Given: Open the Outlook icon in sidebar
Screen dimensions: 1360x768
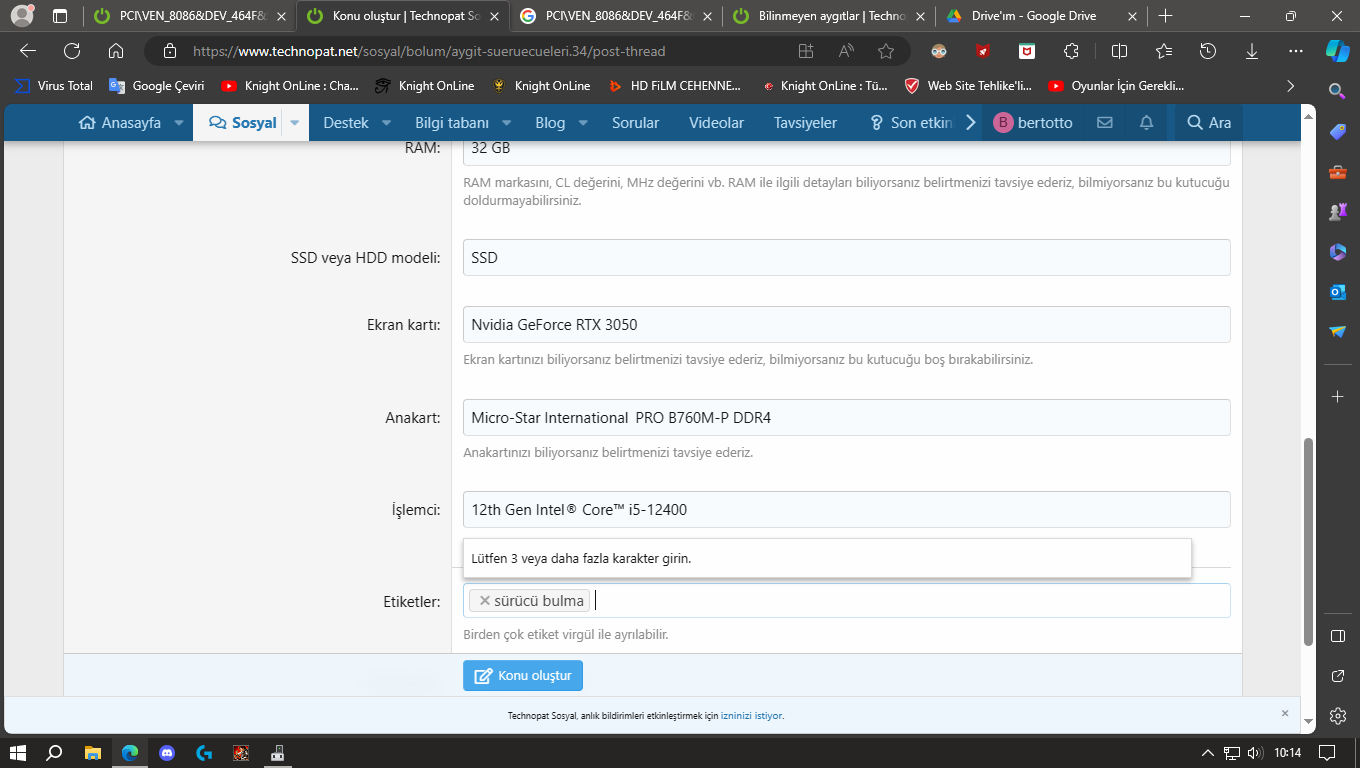Looking at the screenshot, I should click(x=1337, y=292).
